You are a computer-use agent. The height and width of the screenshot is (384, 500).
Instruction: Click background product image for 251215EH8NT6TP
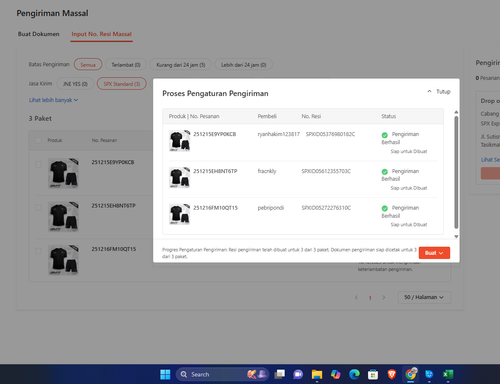(x=63, y=217)
